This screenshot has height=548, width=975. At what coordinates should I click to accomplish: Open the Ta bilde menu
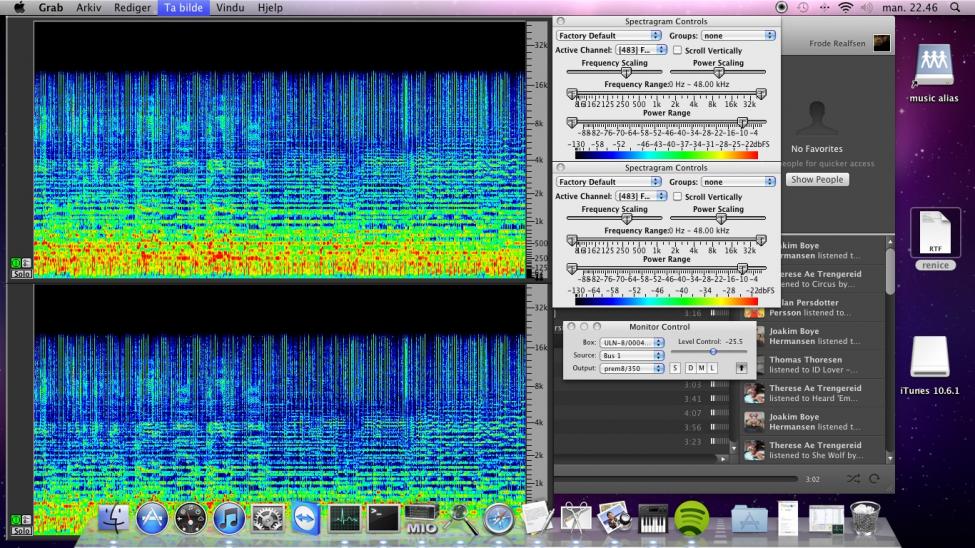point(183,7)
